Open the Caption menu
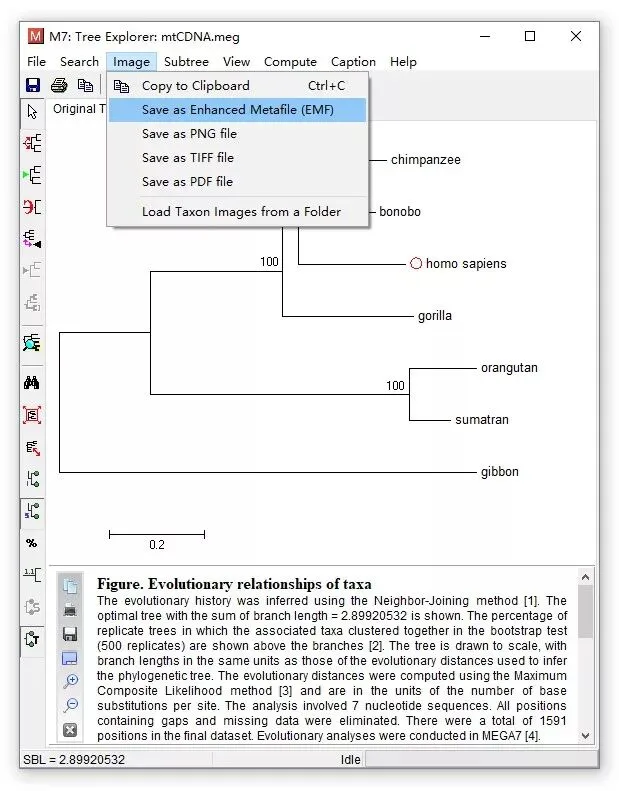619x791 pixels. pyautogui.click(x=353, y=62)
